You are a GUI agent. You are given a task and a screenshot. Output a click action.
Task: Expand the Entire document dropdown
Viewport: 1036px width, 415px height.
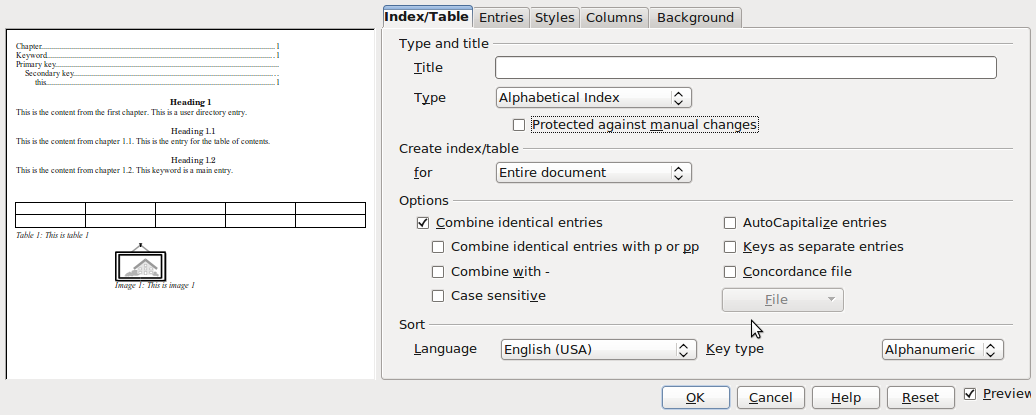(594, 173)
